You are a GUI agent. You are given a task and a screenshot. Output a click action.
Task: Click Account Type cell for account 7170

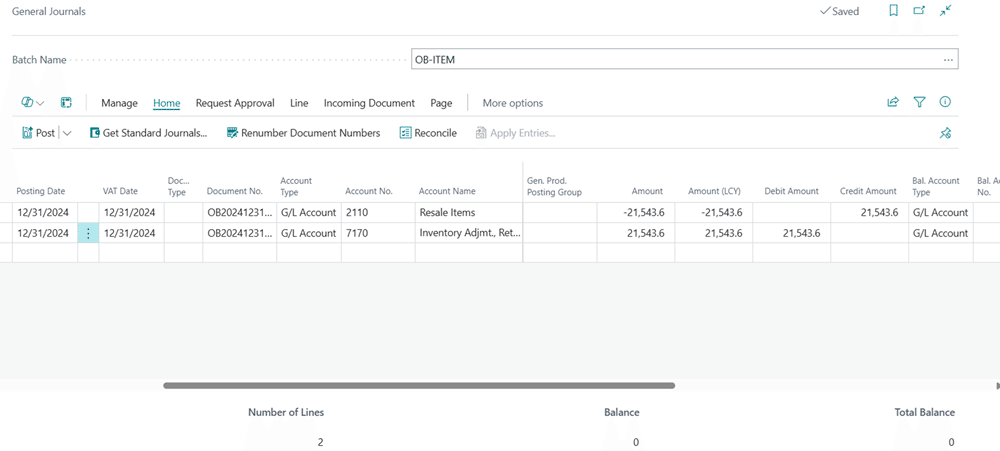click(x=309, y=233)
